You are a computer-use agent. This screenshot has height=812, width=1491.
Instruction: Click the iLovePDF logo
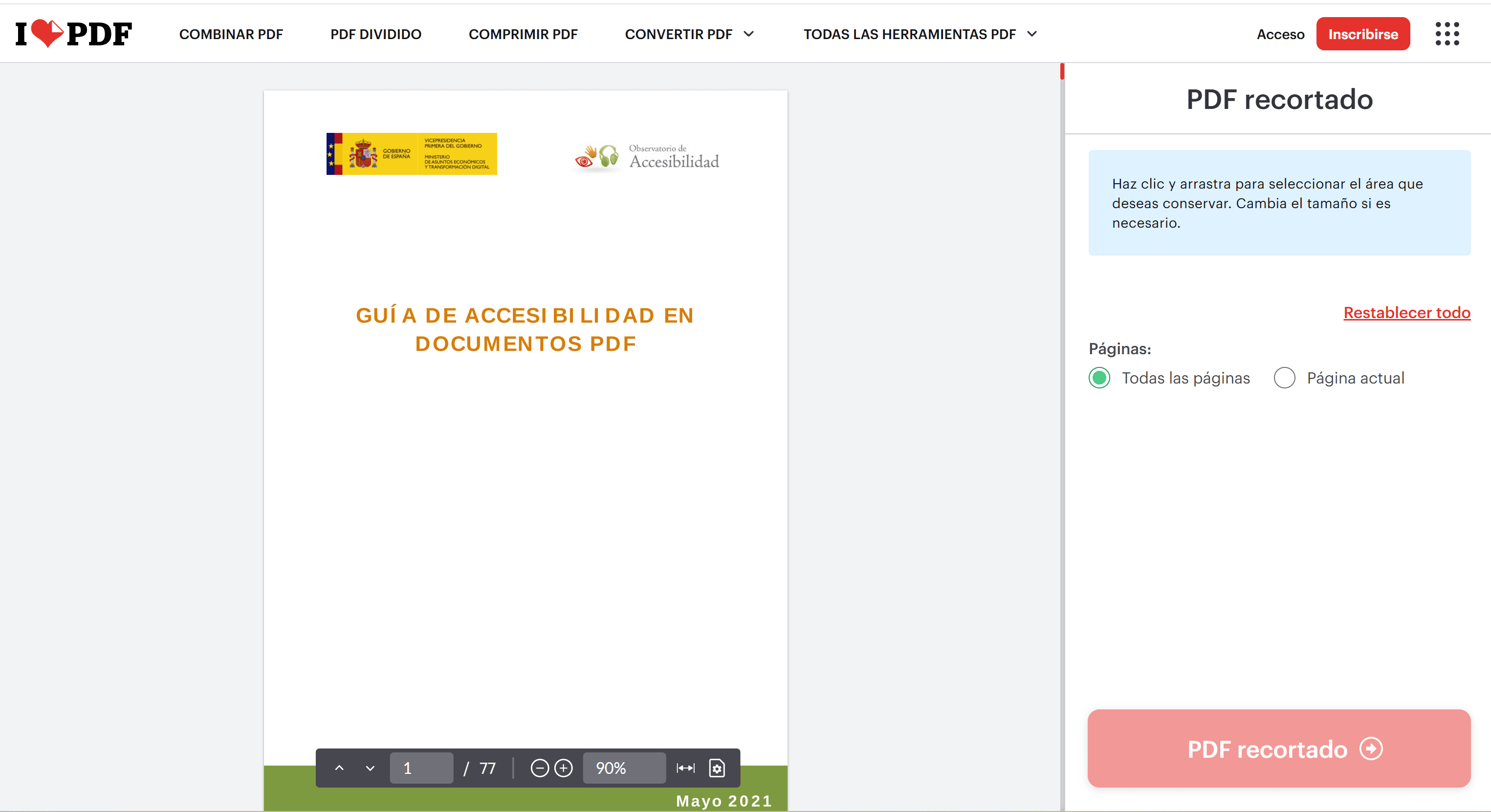[x=73, y=34]
